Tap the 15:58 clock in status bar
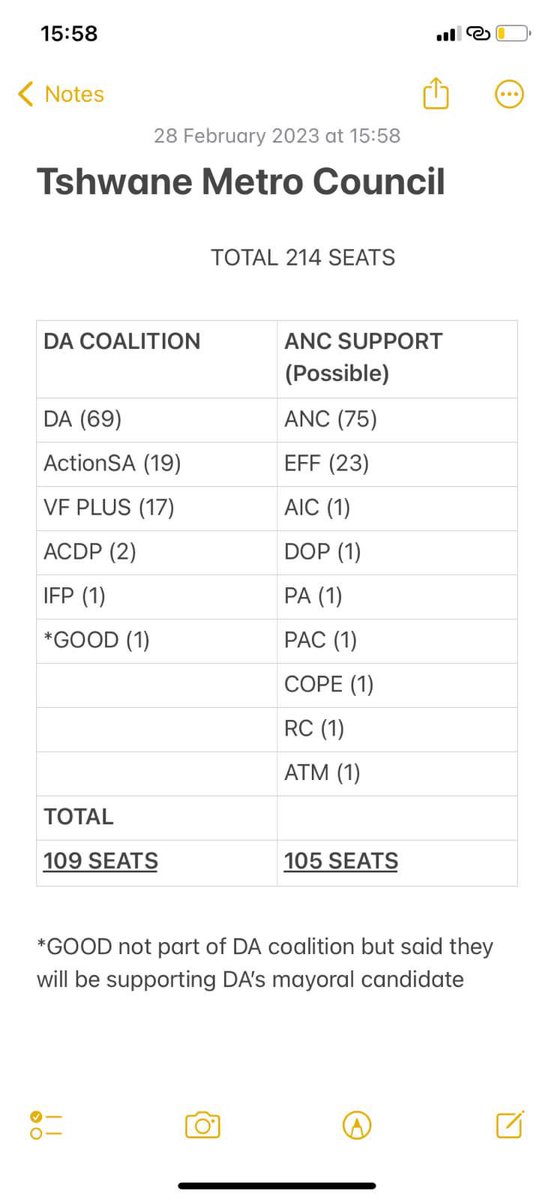 coord(69,35)
